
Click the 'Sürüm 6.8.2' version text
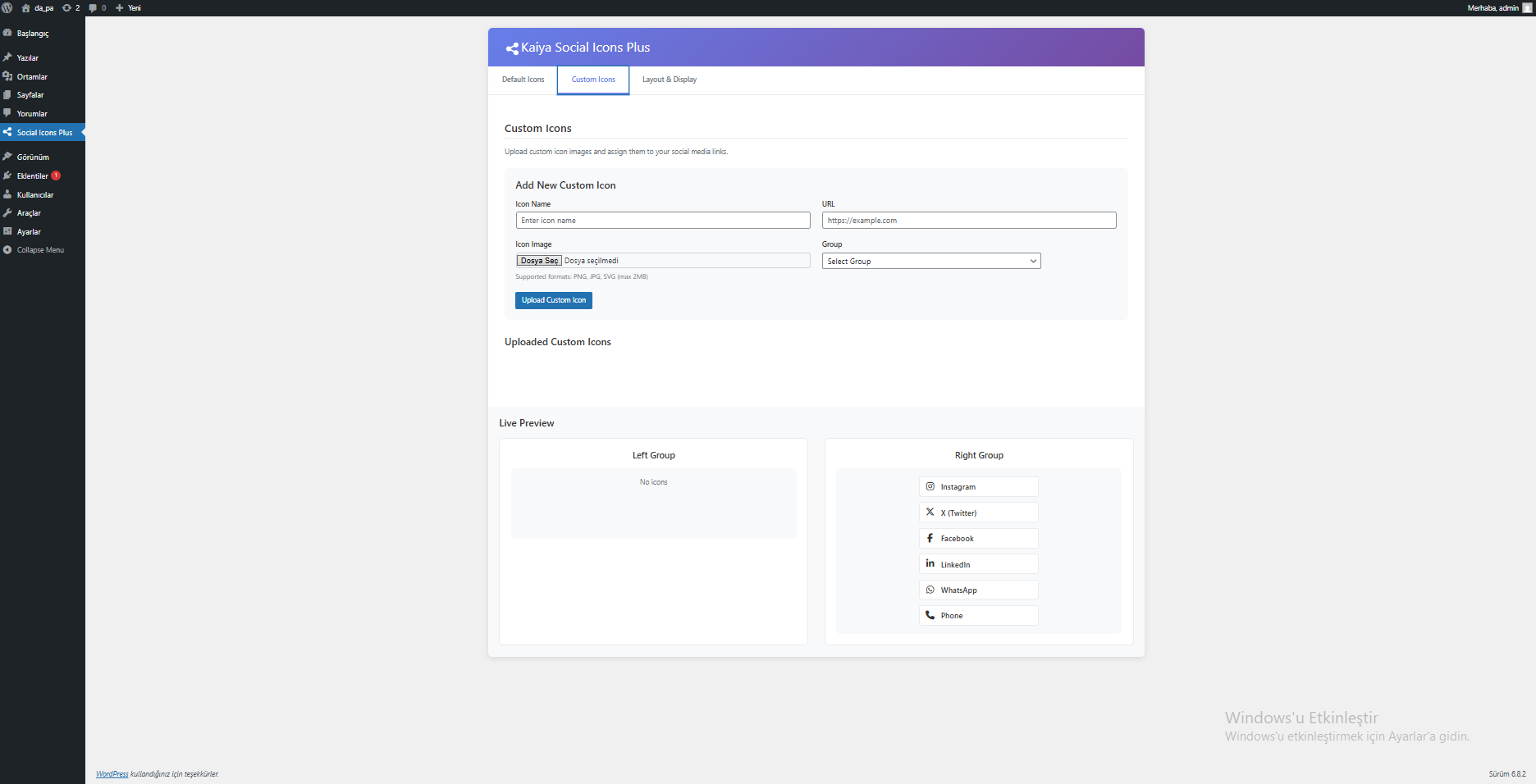click(1507, 774)
